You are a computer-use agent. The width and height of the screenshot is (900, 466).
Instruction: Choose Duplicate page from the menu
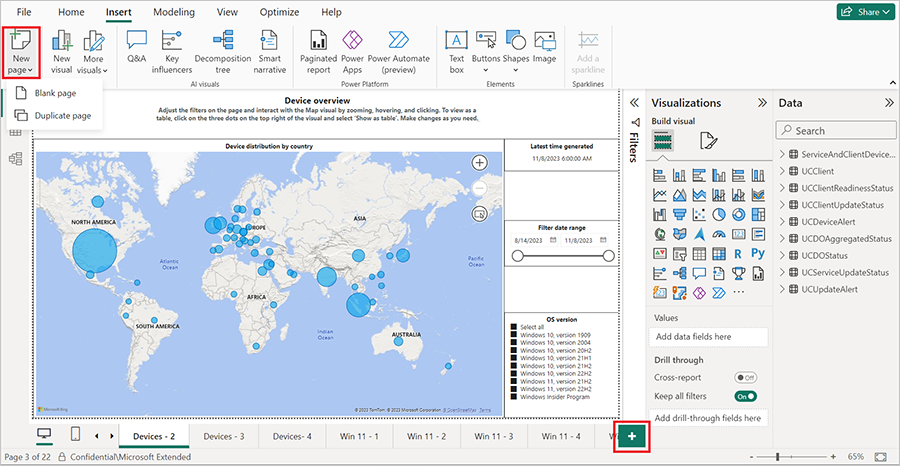[62, 116]
